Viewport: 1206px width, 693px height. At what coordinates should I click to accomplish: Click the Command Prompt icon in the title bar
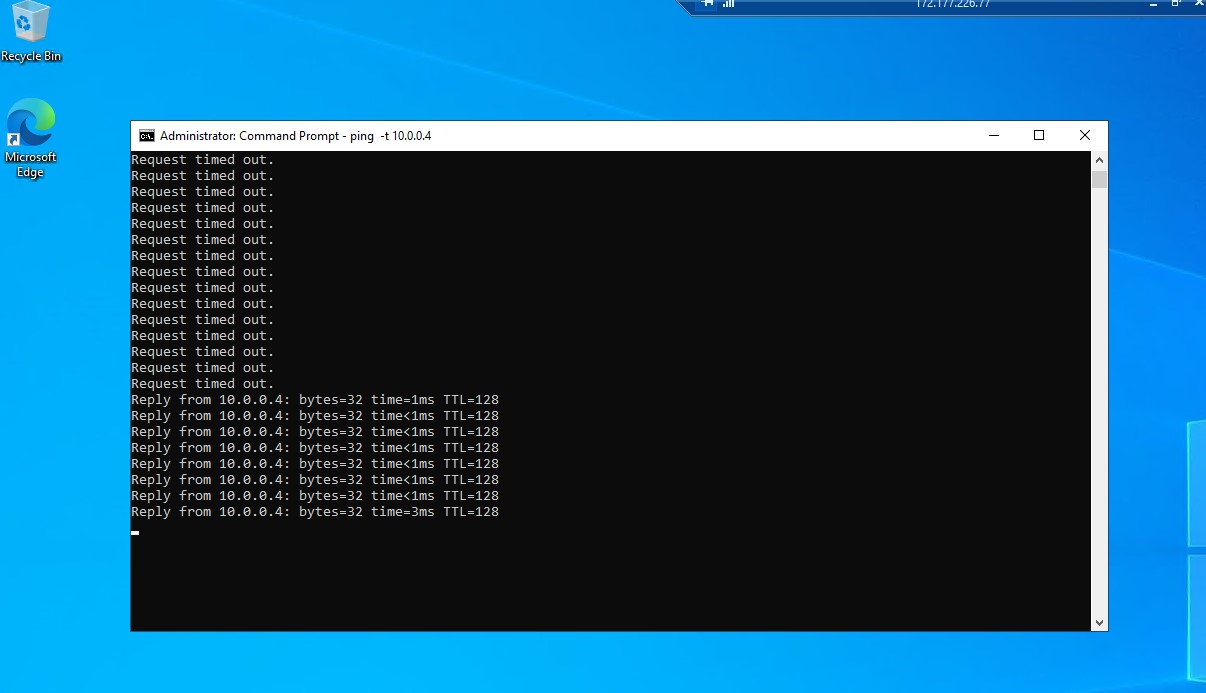[146, 135]
